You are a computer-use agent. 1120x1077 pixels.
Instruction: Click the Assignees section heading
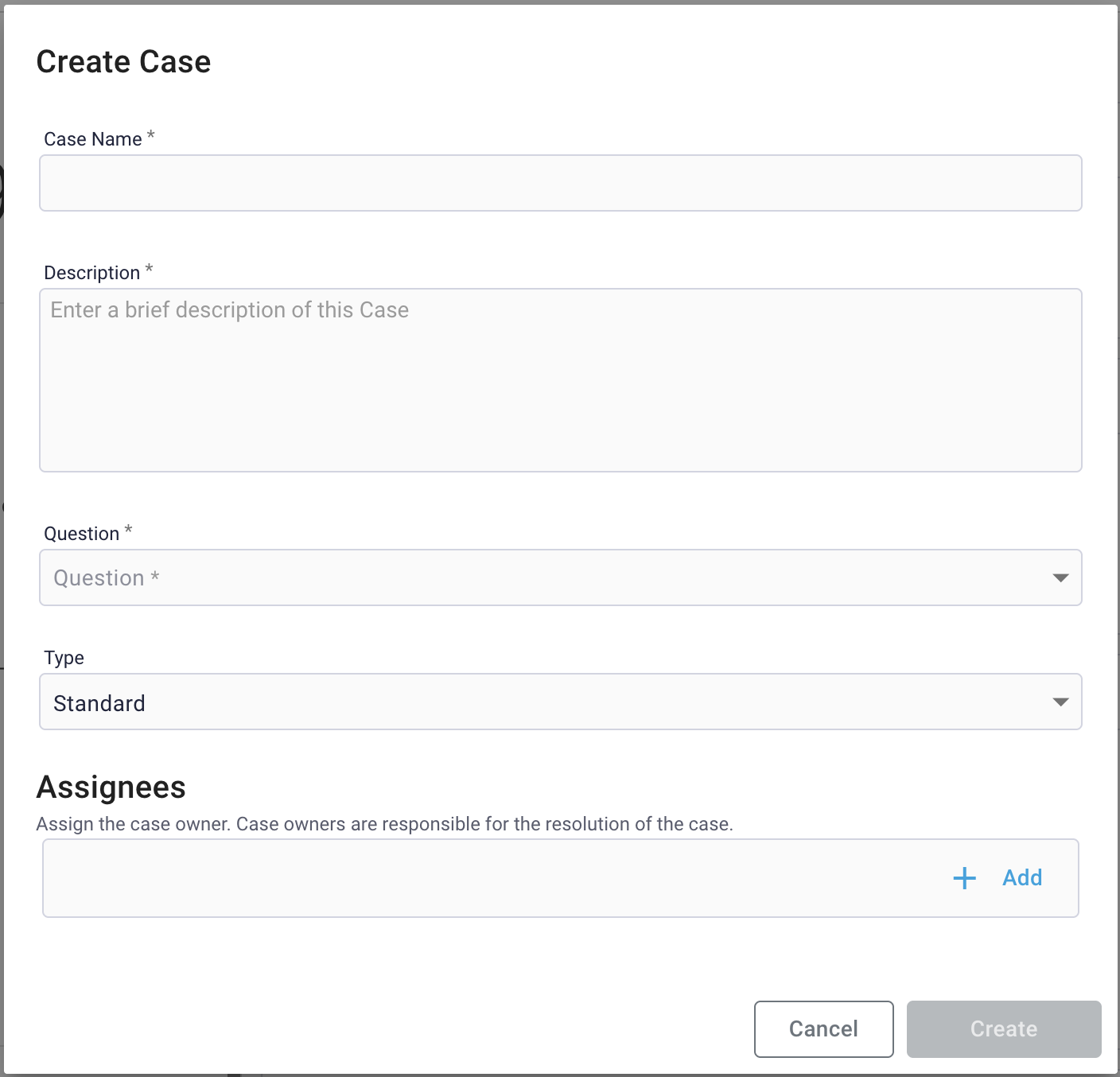(111, 787)
